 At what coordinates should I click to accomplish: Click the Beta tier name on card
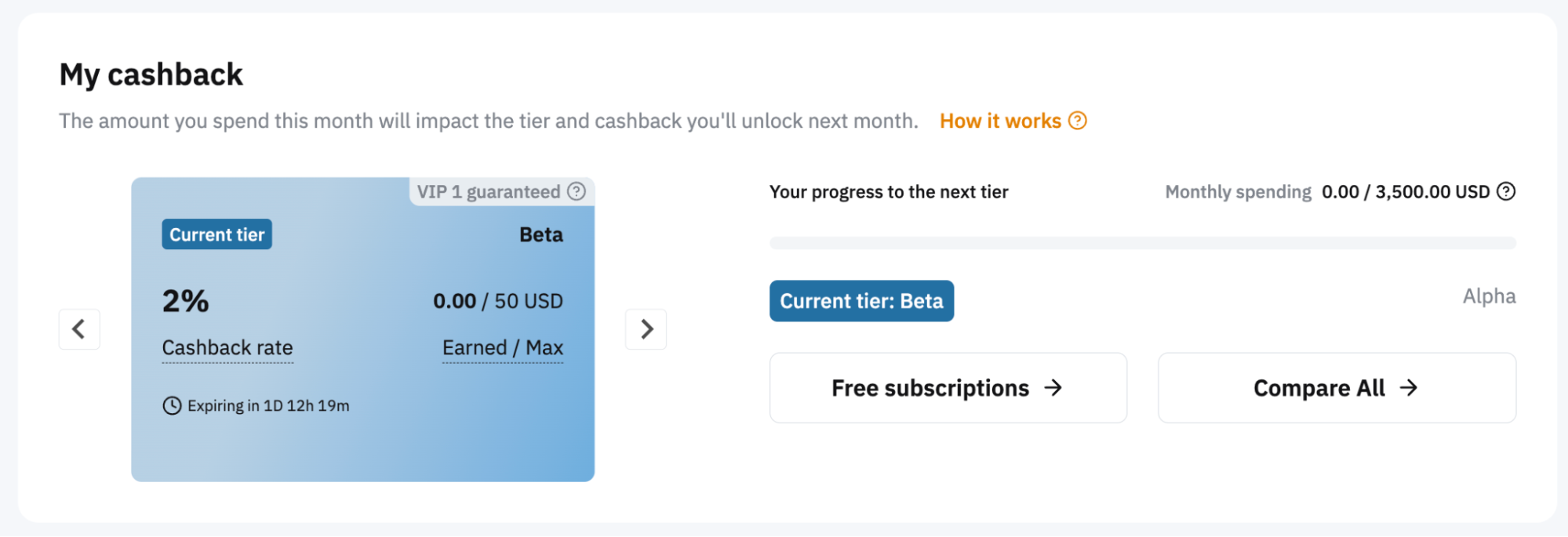[541, 234]
